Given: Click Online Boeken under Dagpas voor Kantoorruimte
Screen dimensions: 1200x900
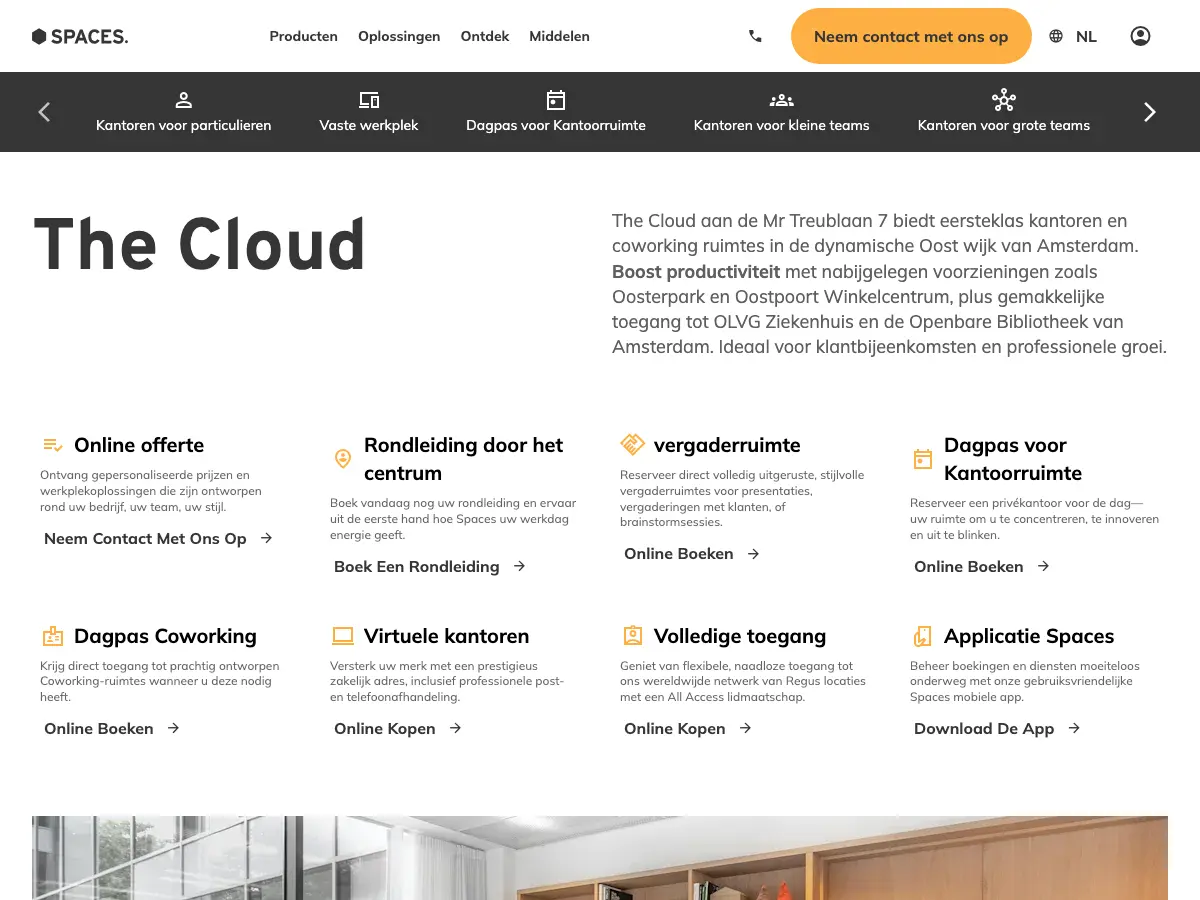Looking at the screenshot, I should pyautogui.click(x=969, y=566).
